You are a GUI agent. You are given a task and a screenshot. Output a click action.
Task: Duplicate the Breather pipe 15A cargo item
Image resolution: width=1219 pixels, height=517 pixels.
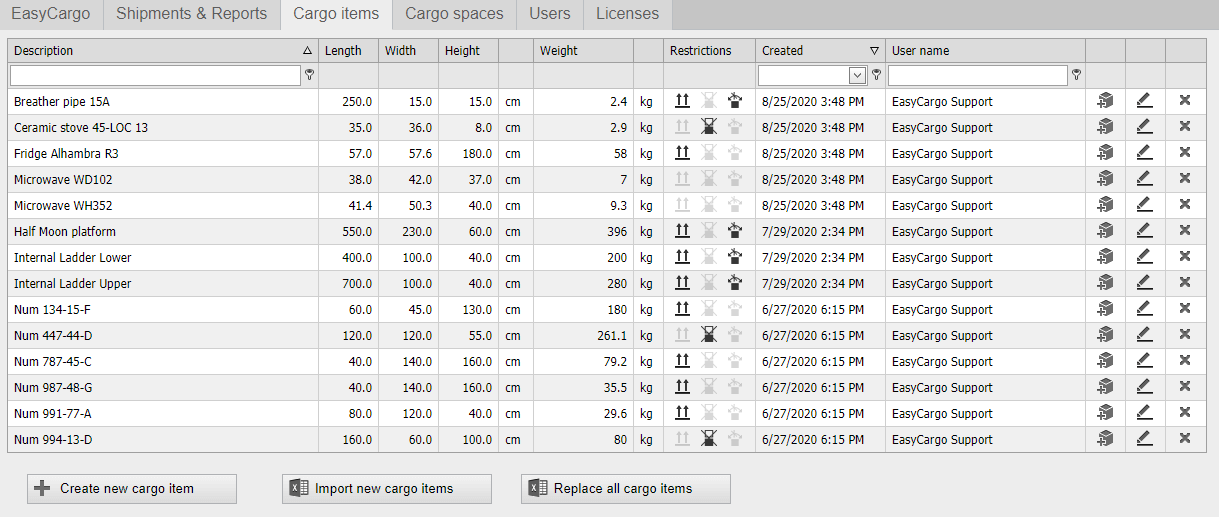tap(1105, 101)
